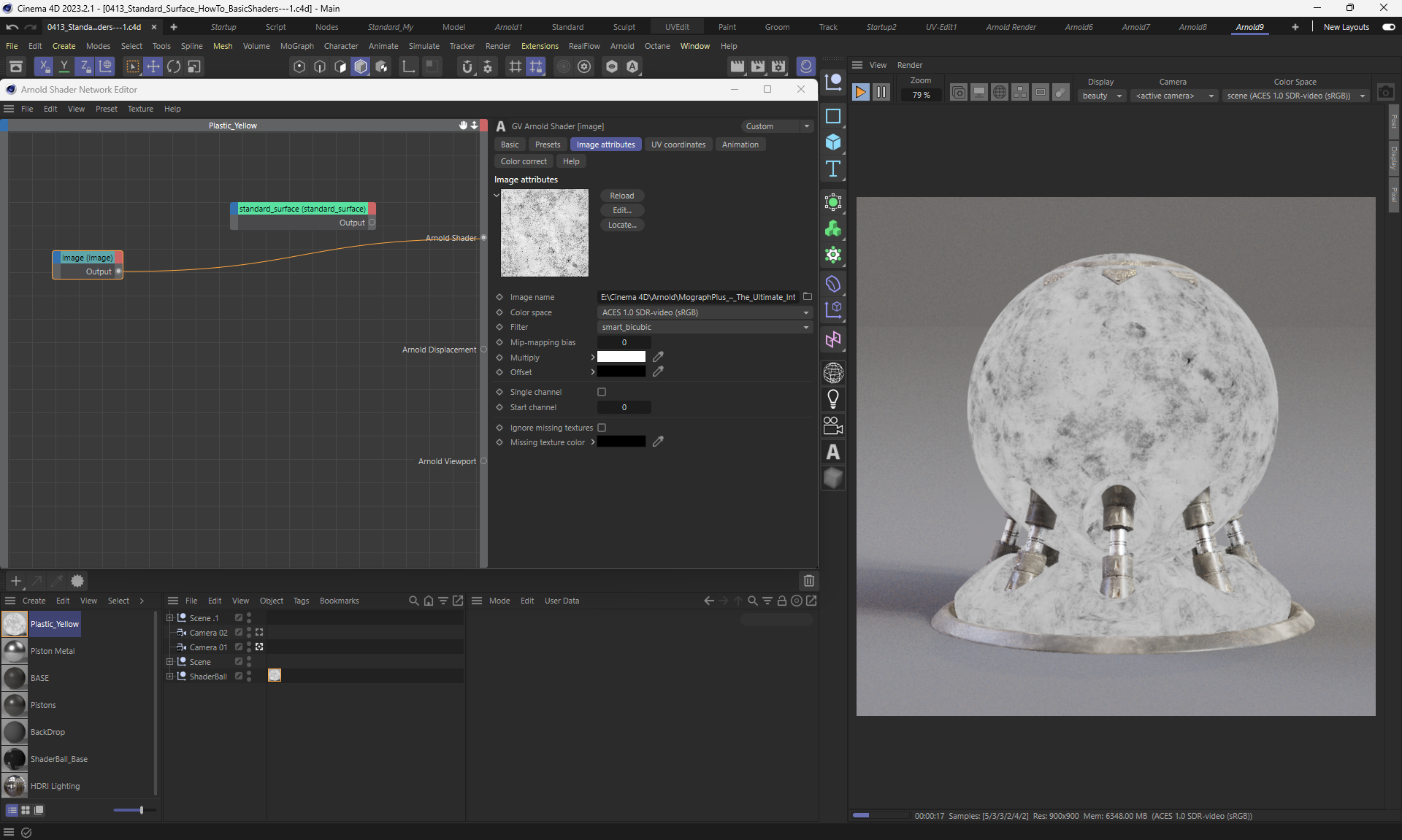Viewport: 1402px width, 840px height.
Task: Start the Arnold IPR render play button
Action: click(860, 92)
